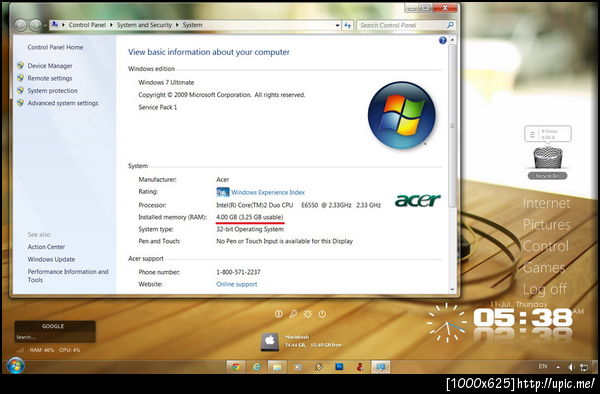Click the Back navigation arrow

(x=21, y=25)
